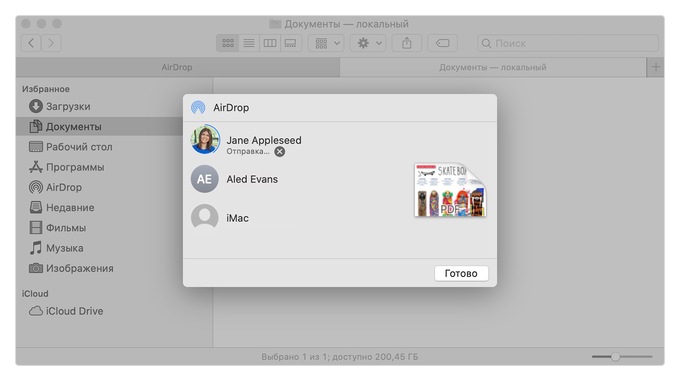680x381 pixels.
Task: Click the Недавние recents icon
Action: [36, 207]
